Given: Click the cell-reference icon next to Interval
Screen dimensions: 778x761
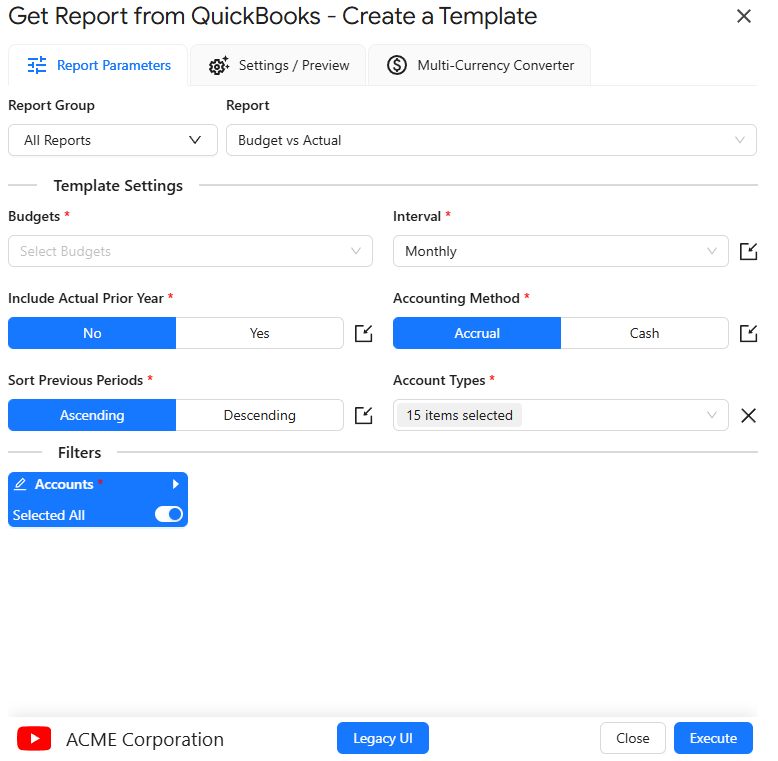Looking at the screenshot, I should pos(748,251).
